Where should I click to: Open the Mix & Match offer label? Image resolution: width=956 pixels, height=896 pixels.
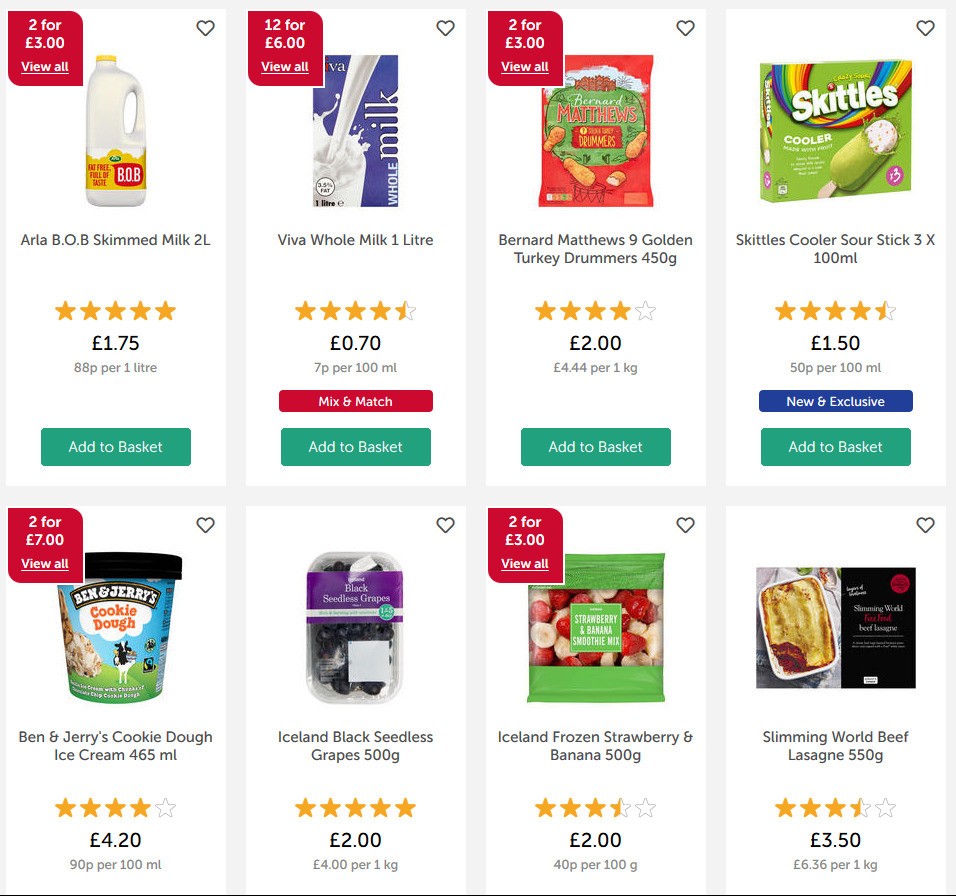point(356,401)
